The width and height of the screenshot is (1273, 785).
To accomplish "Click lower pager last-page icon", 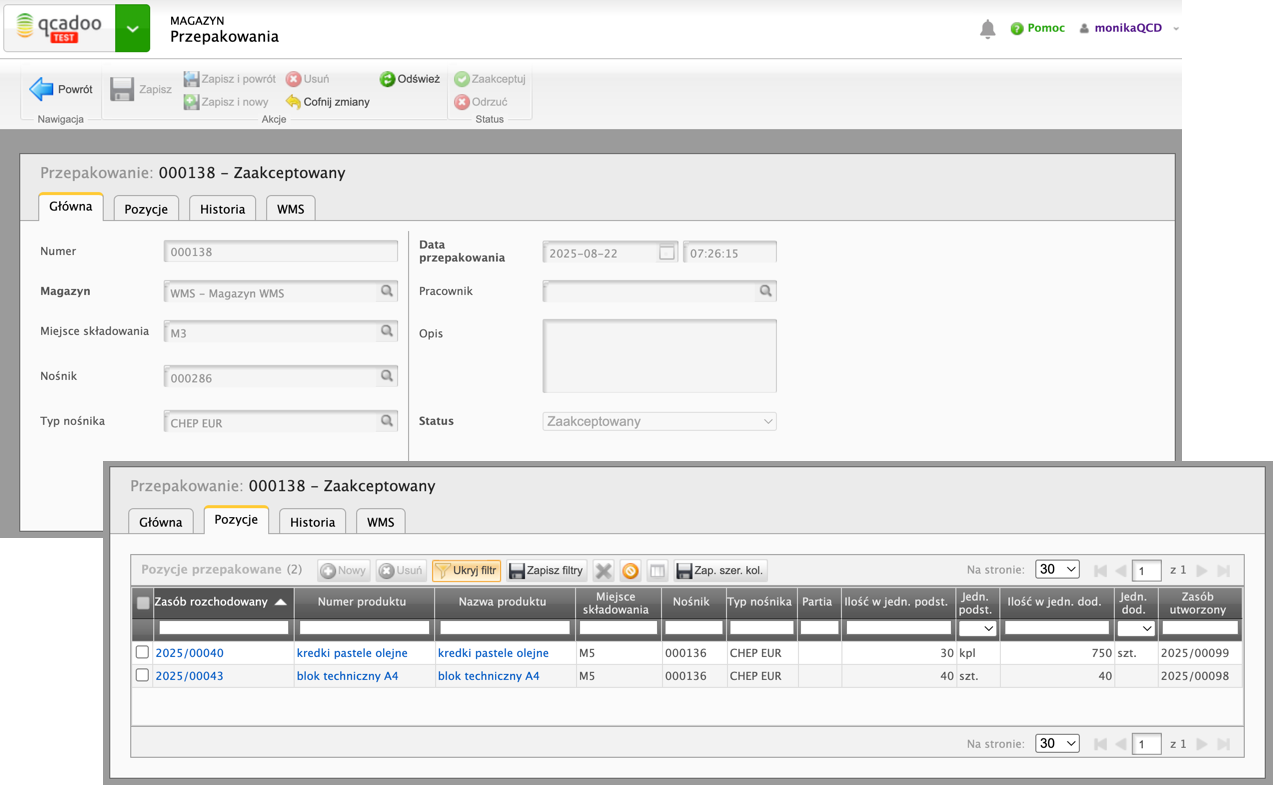I will (1223, 744).
